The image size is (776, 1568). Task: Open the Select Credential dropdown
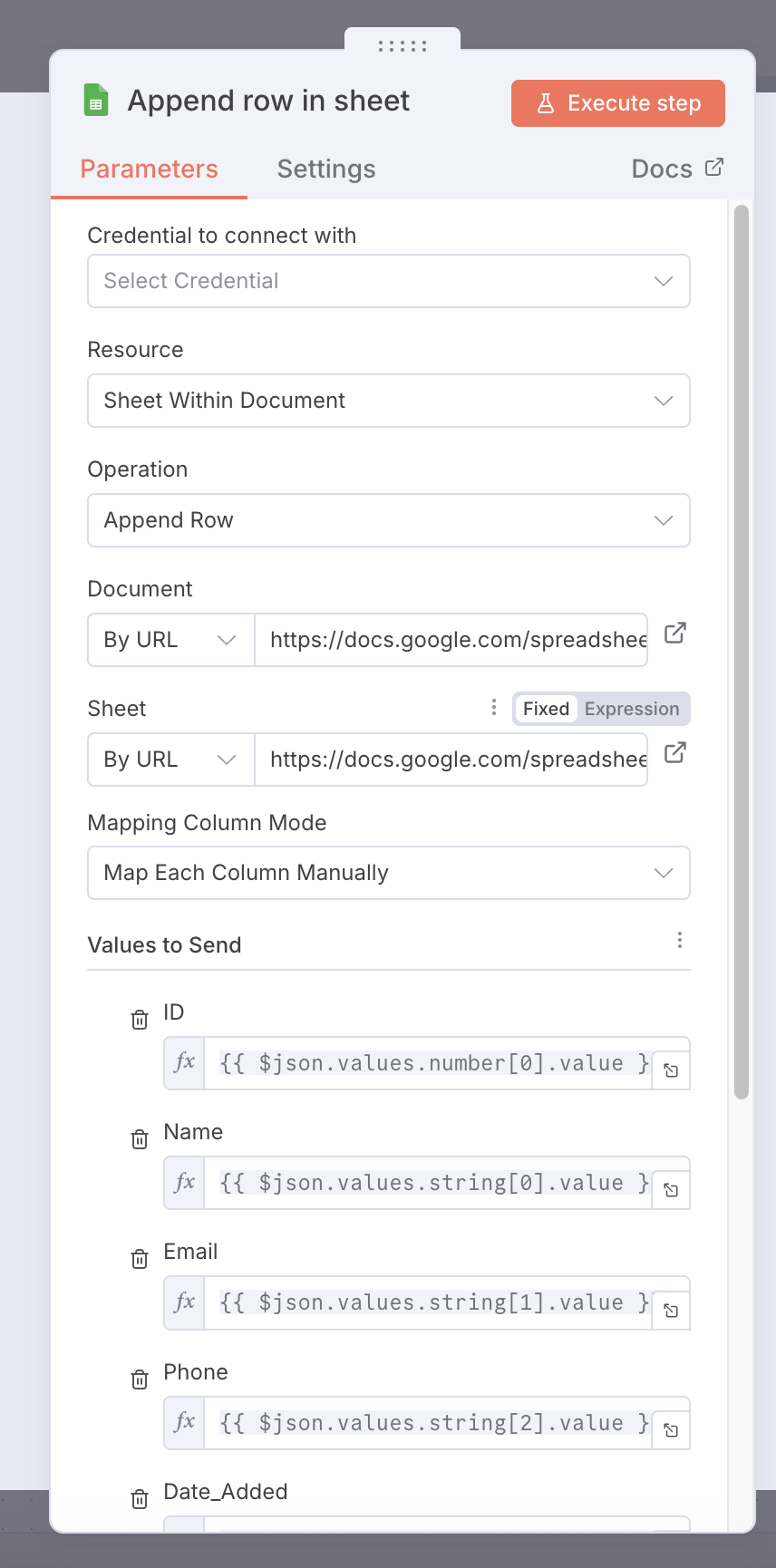click(x=388, y=281)
